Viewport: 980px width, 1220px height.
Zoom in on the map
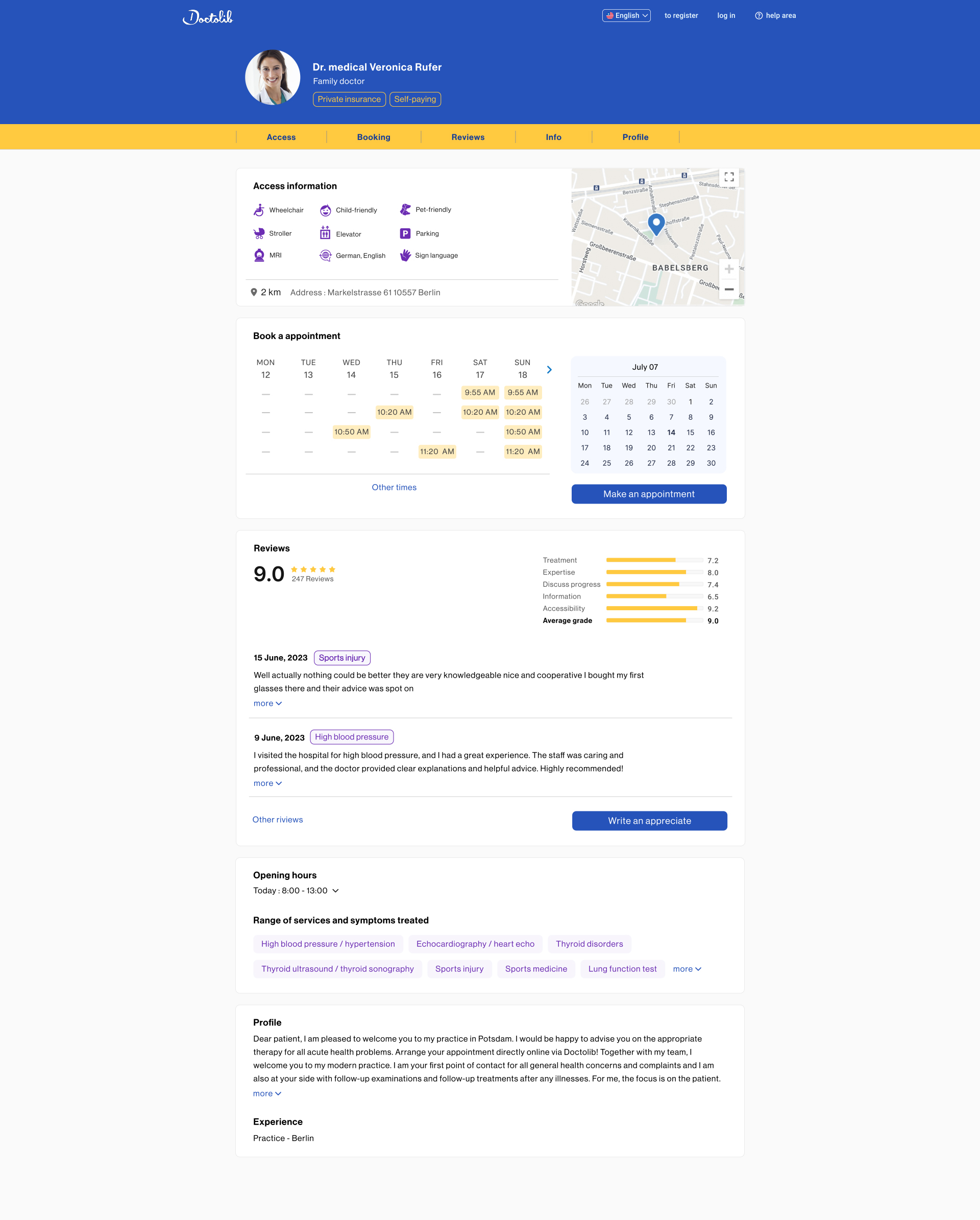[729, 269]
